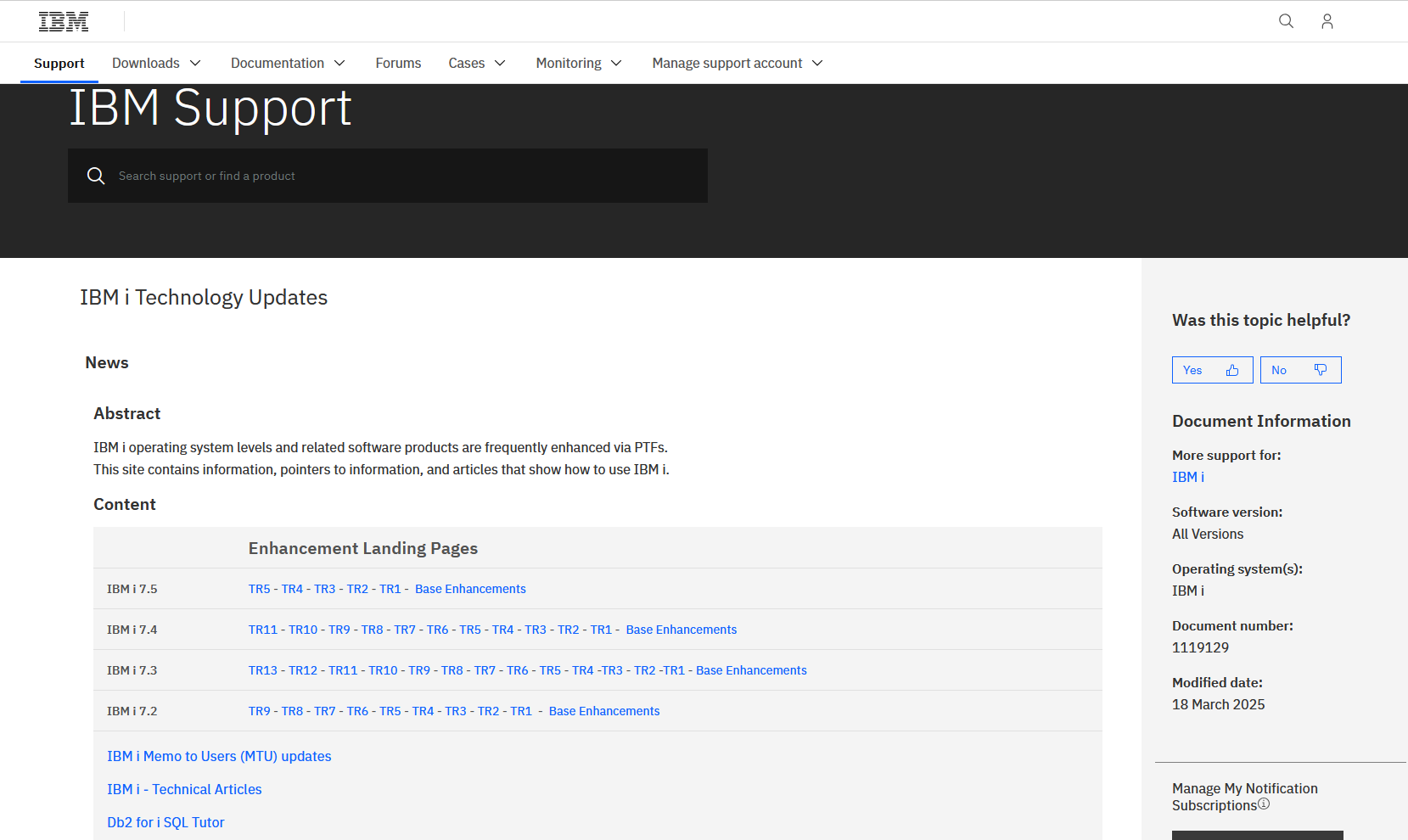Open TR6 in the IBM i 7.4 row
Screen dimensions: 1408x840
coord(438,630)
